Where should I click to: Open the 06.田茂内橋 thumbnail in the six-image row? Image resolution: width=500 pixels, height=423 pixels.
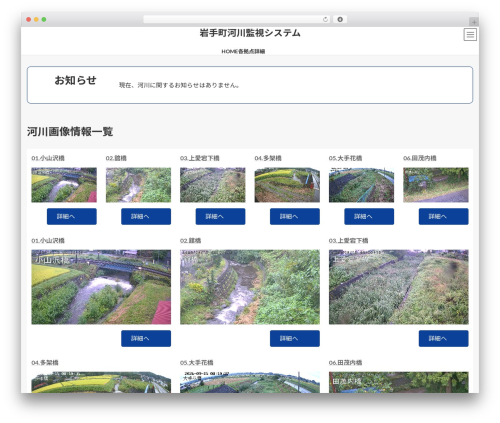click(436, 185)
